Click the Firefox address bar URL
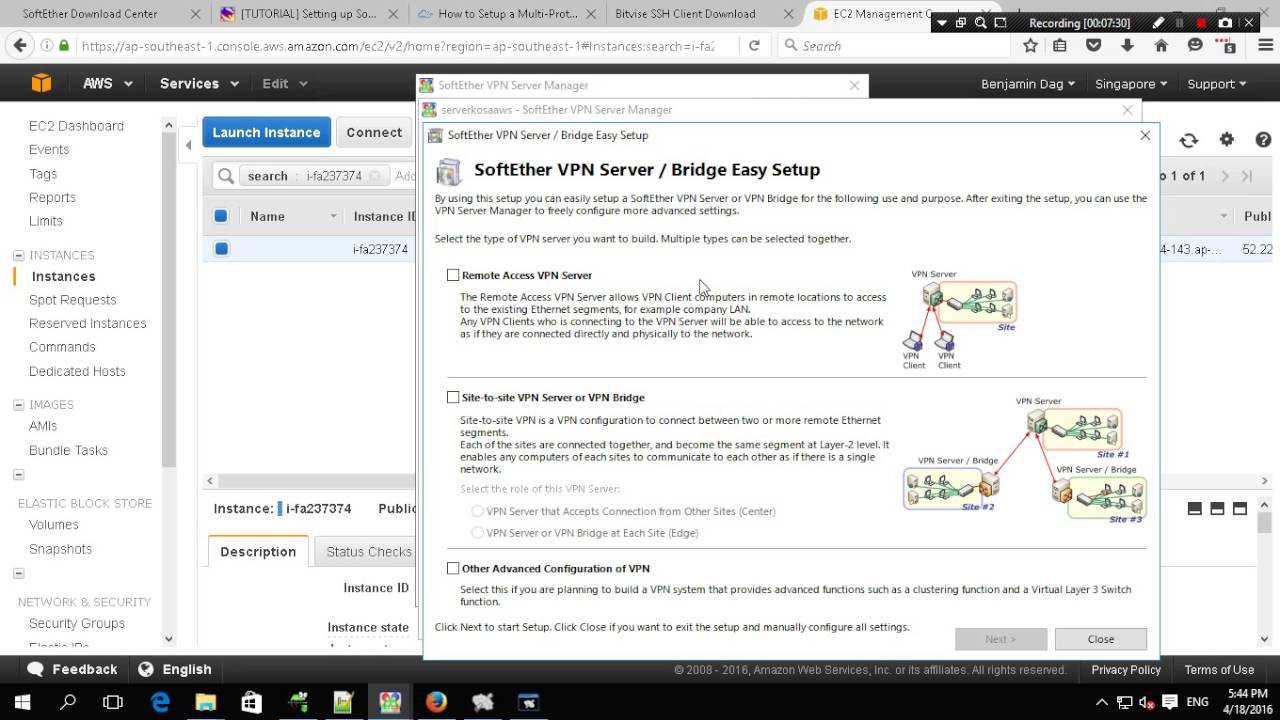Screen dimensions: 1280x720 pyautogui.click(x=397, y=45)
